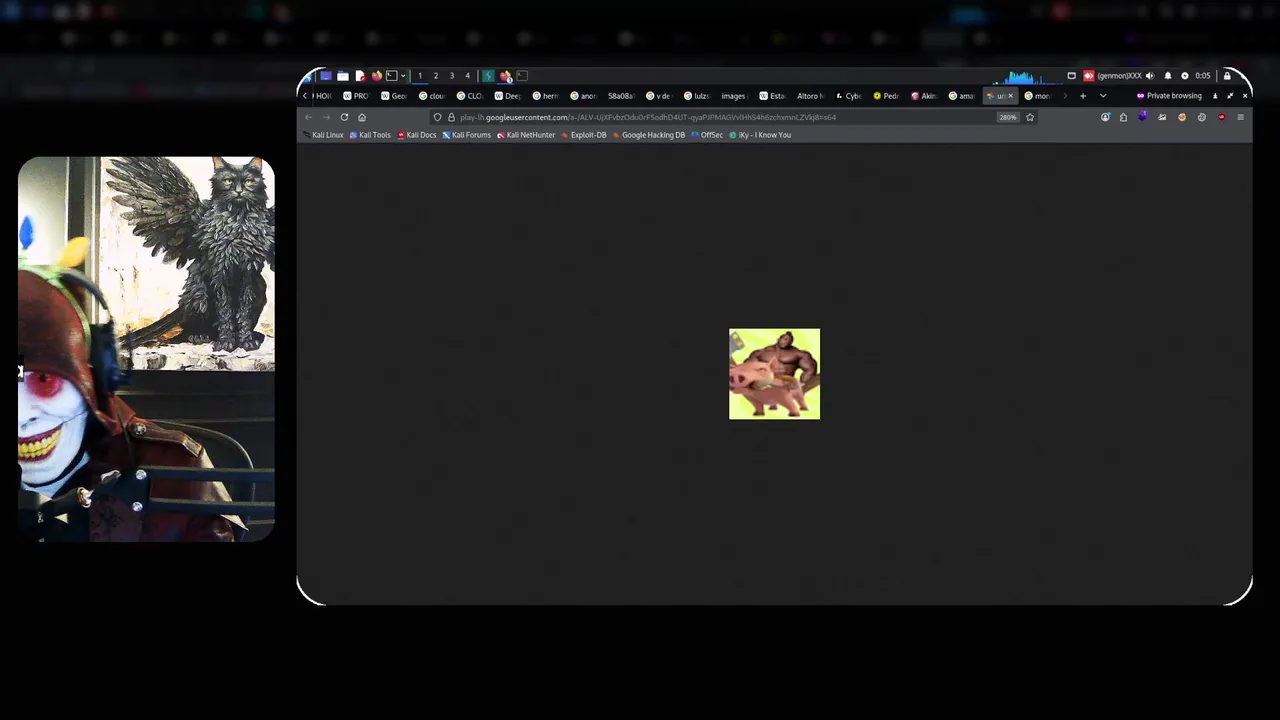Open the Google Hacking DB bookmark

point(649,135)
